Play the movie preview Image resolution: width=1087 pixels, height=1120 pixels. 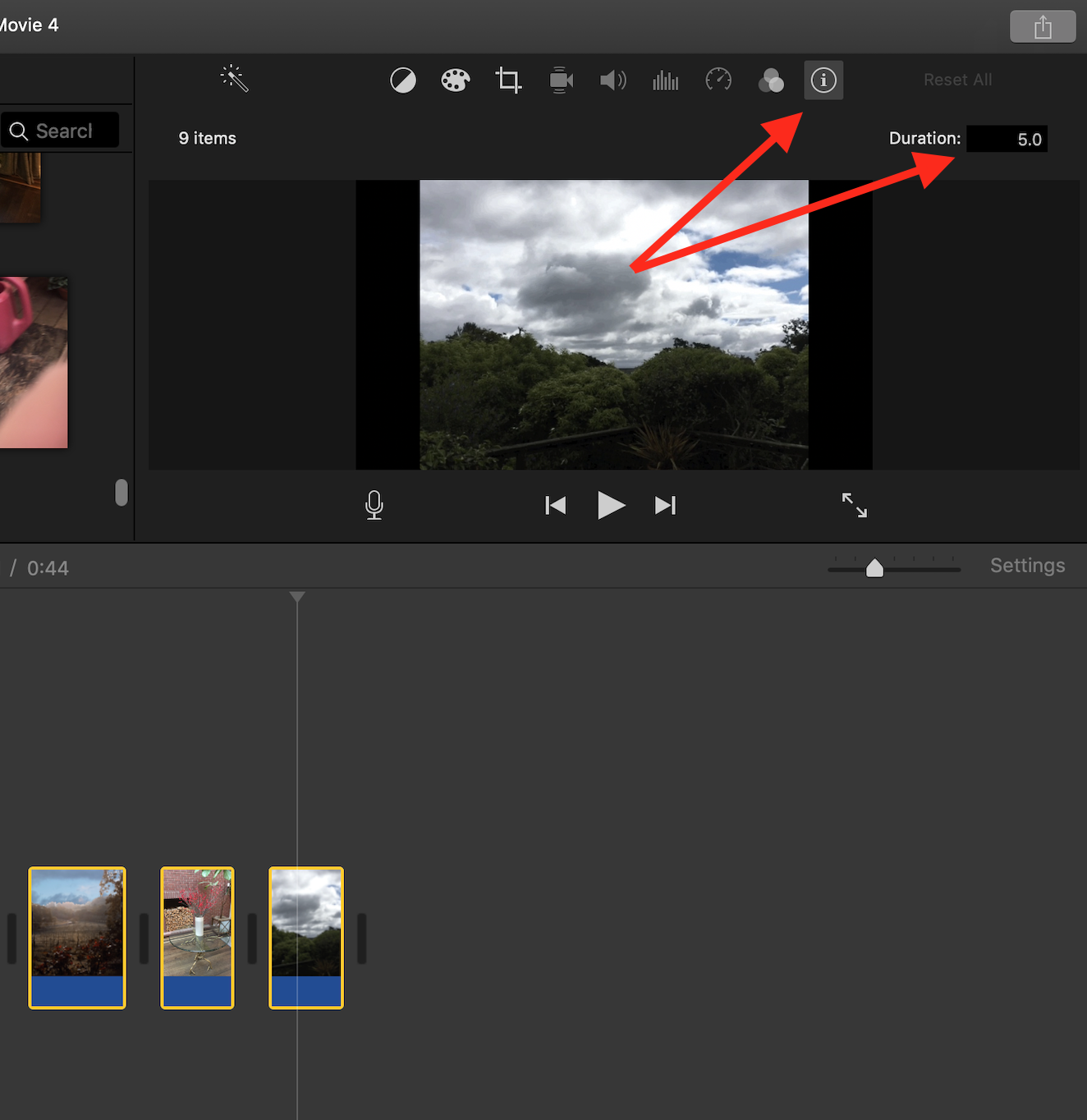tap(612, 505)
